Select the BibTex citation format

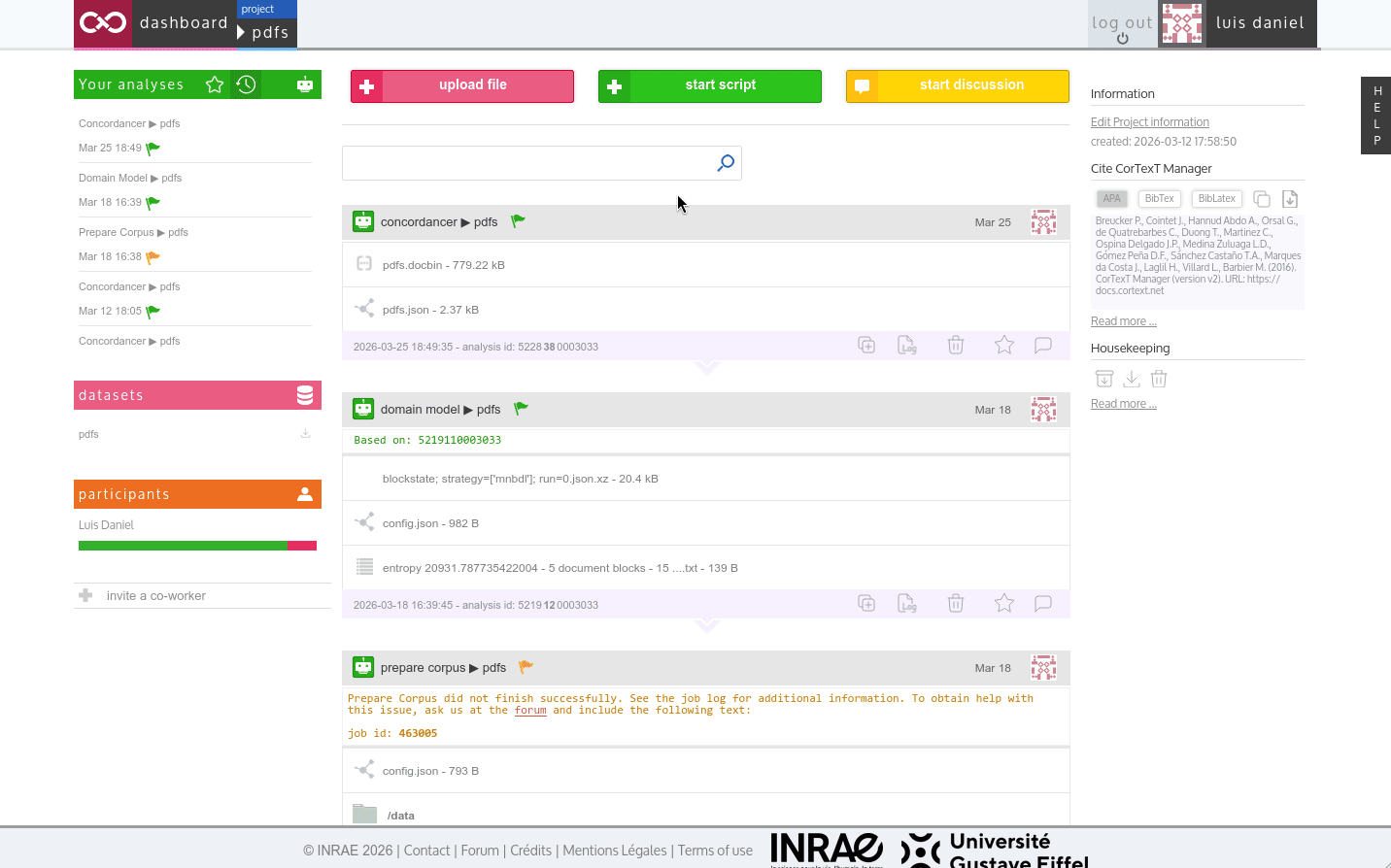pos(1159,199)
